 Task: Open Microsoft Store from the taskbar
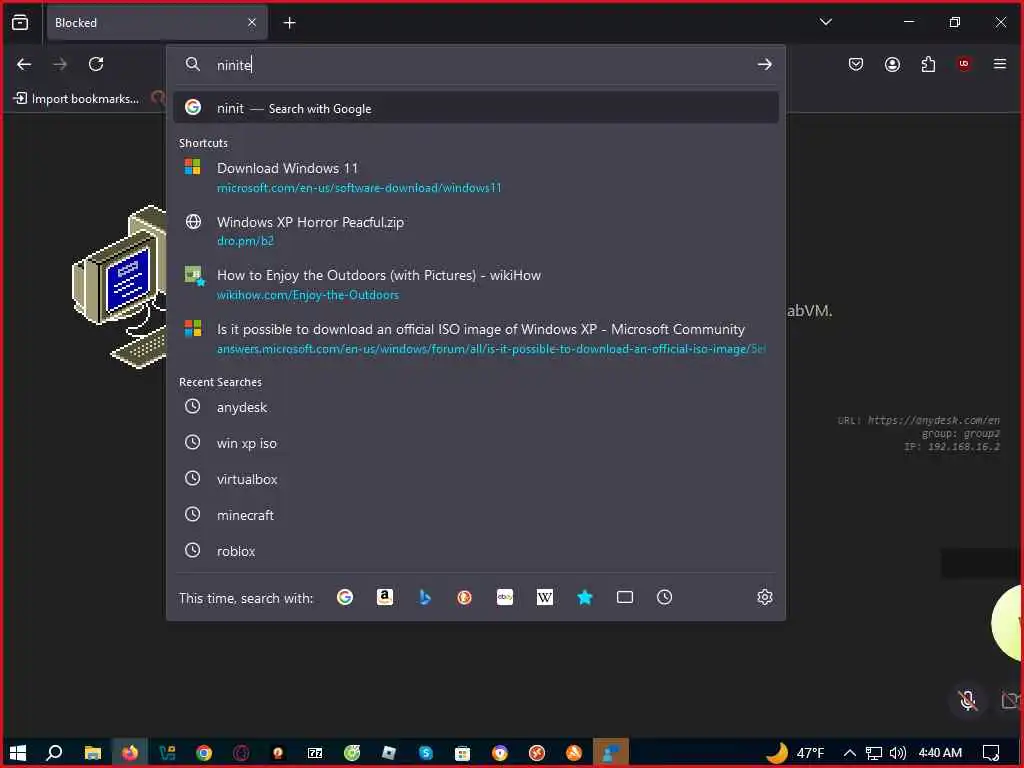462,752
